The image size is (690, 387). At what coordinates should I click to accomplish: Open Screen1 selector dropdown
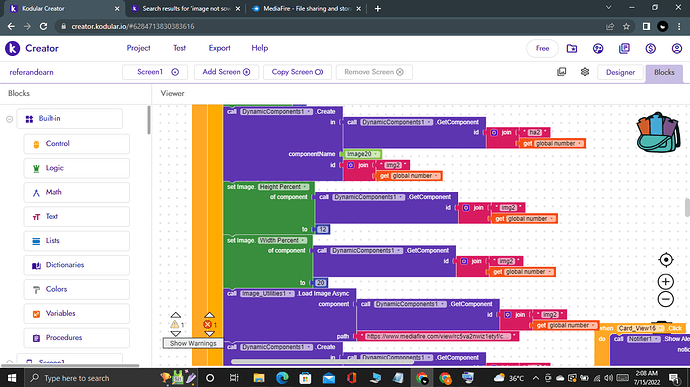[155, 72]
